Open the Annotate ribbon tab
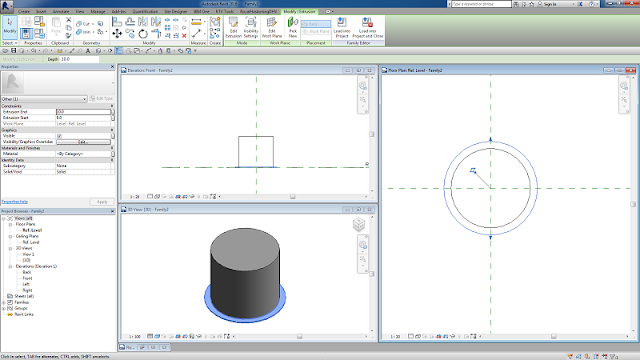 [61, 12]
